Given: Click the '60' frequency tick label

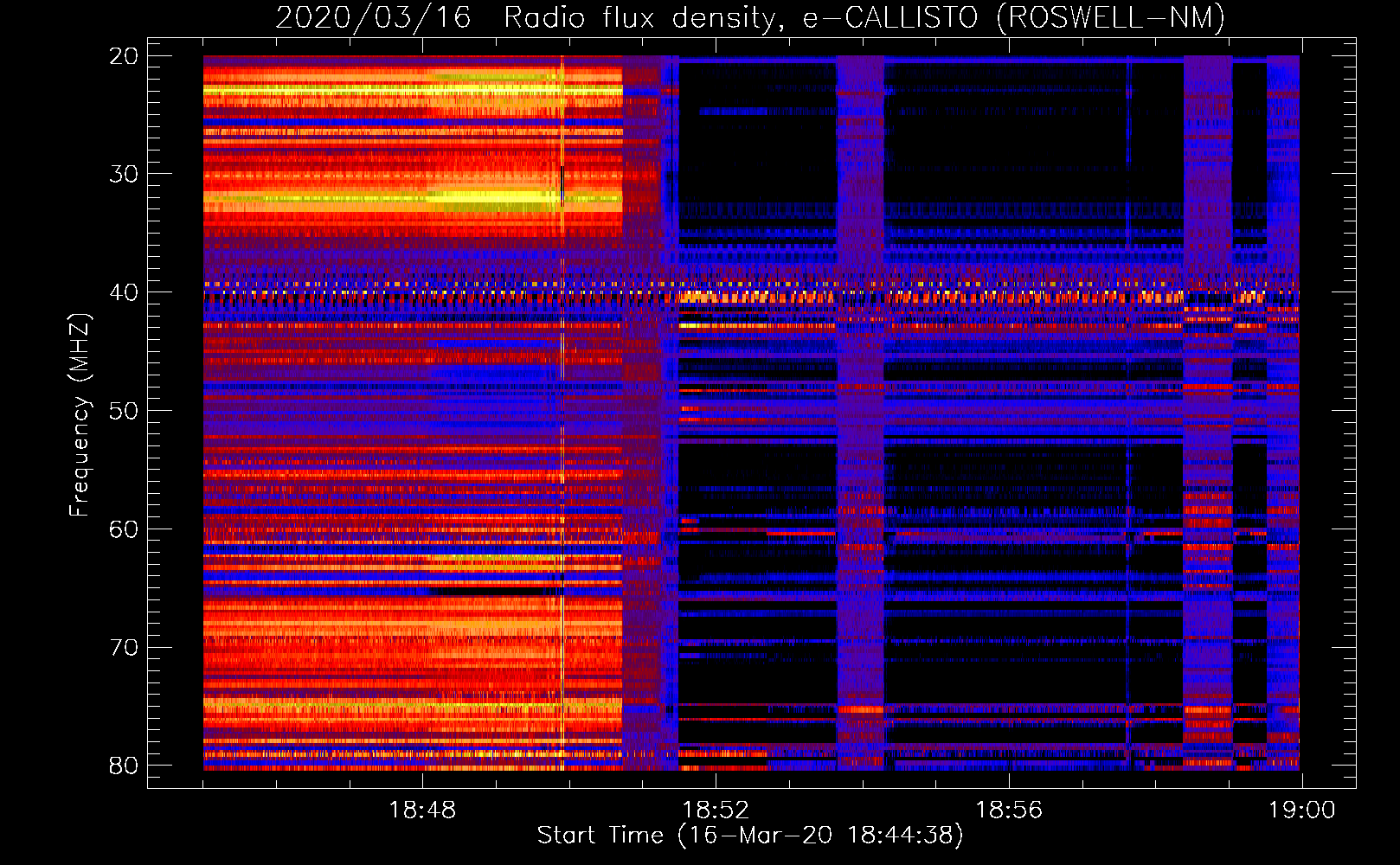Looking at the screenshot, I should click(124, 529).
